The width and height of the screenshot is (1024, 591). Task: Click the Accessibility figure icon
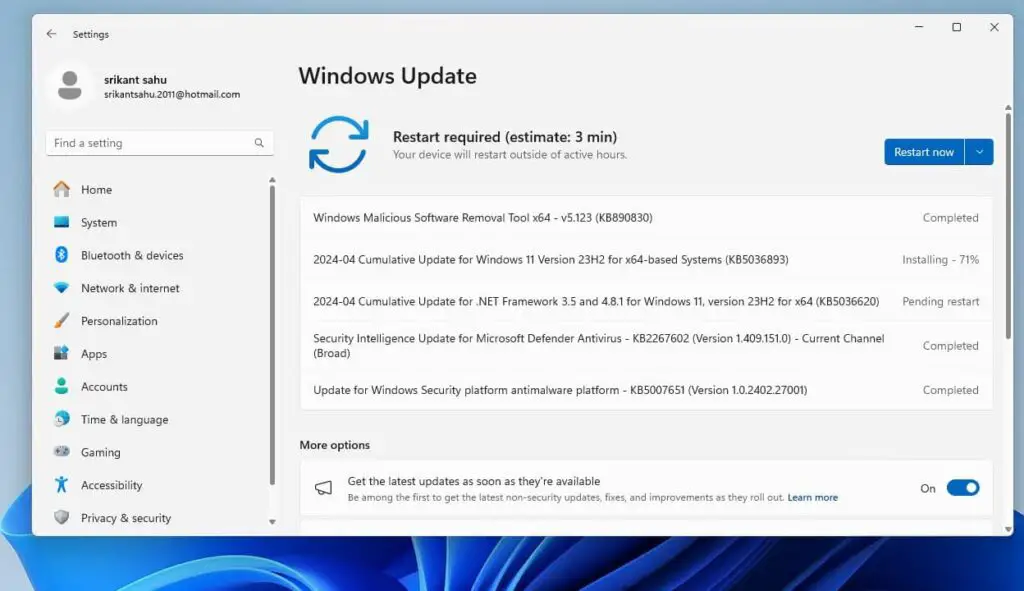[63, 485]
